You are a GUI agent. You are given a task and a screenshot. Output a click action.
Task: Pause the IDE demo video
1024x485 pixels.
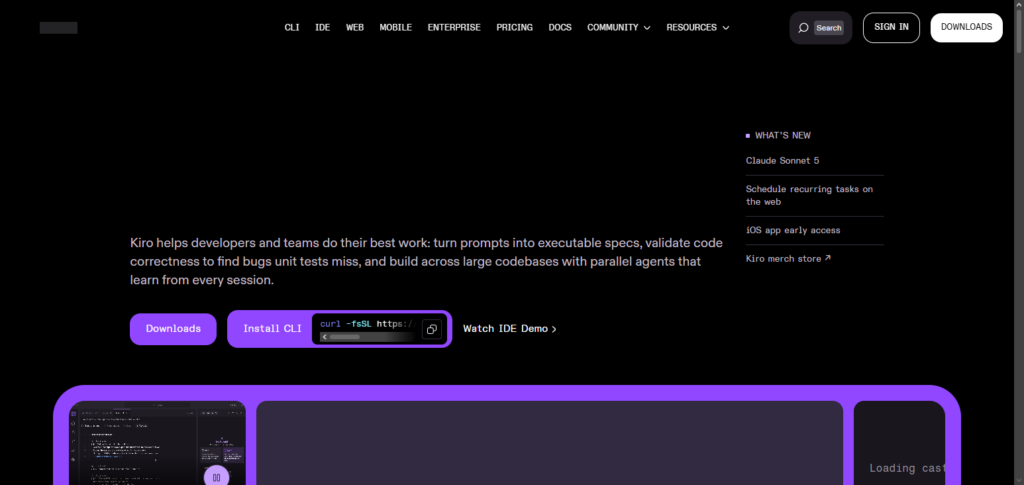[x=216, y=477]
